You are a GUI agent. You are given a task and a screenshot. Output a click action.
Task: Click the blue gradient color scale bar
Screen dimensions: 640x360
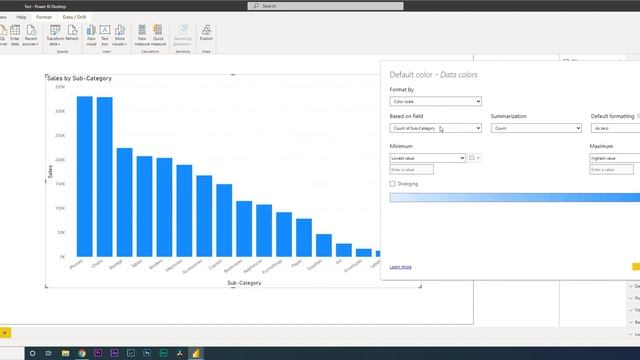point(515,198)
